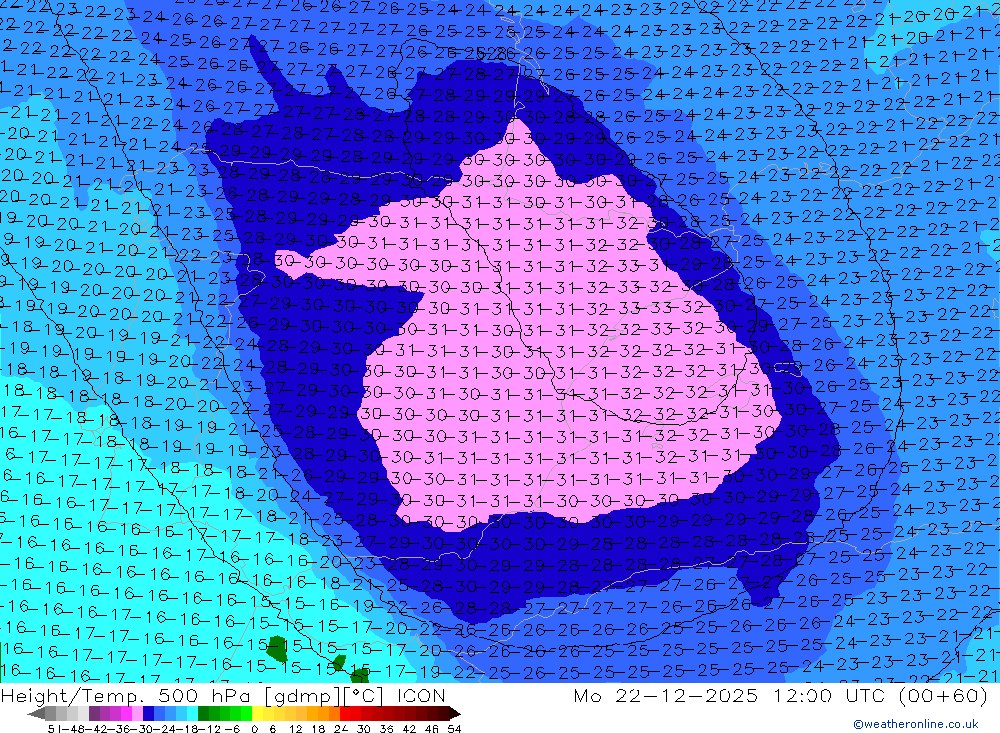
Task: Select the bright yellow legend swatch
Action: (258, 713)
